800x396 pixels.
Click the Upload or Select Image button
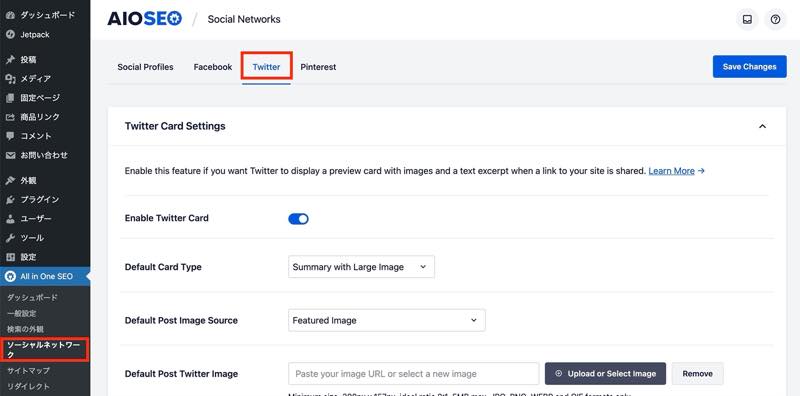605,374
